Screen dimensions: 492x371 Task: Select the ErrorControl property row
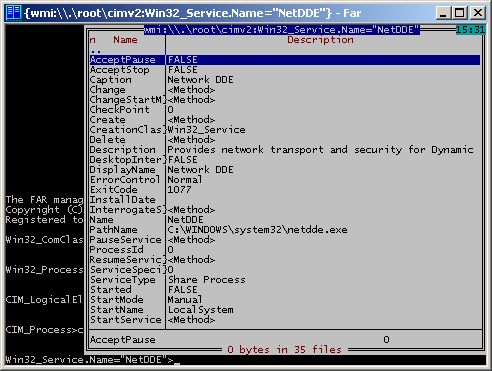285,180
